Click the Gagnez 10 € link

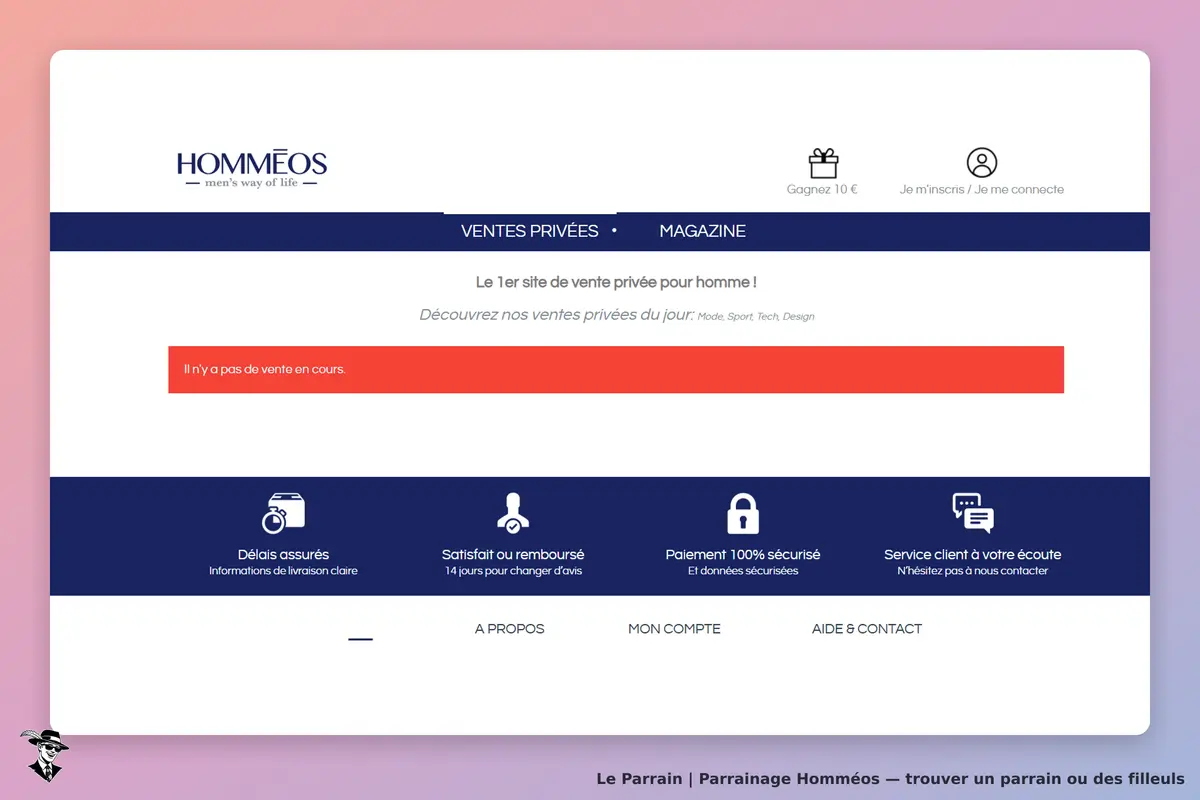tap(822, 189)
